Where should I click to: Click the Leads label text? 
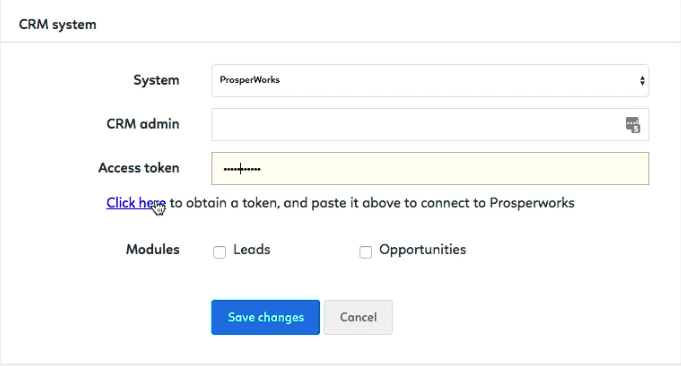coord(252,250)
